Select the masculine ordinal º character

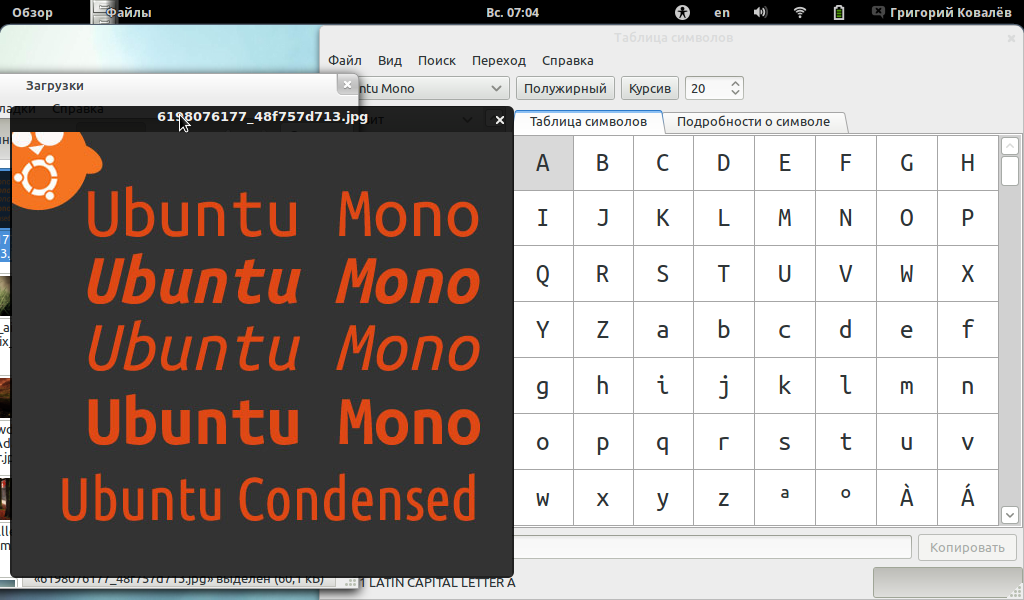click(845, 497)
